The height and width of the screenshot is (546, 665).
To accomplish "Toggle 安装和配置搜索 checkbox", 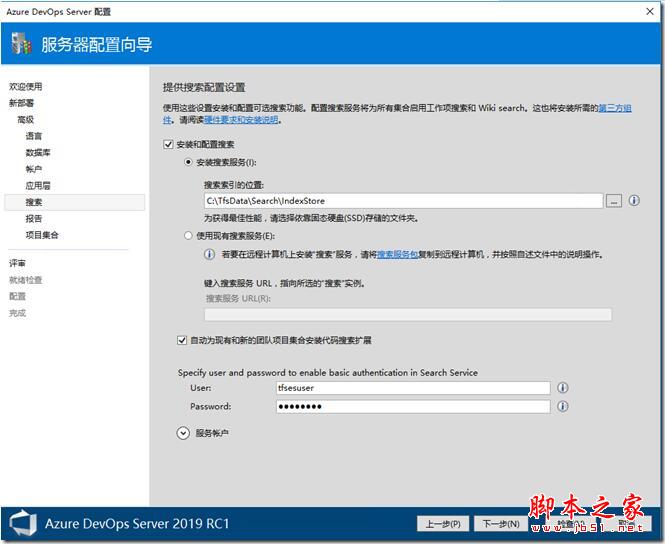I will pyautogui.click(x=168, y=144).
